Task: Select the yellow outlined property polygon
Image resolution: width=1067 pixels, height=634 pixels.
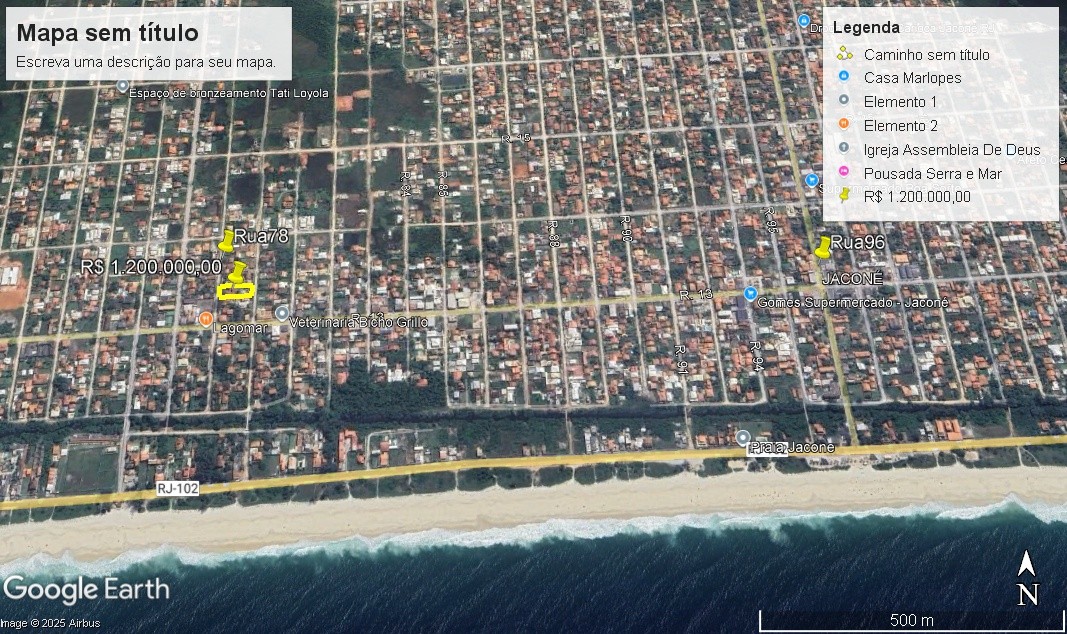Action: (x=235, y=292)
